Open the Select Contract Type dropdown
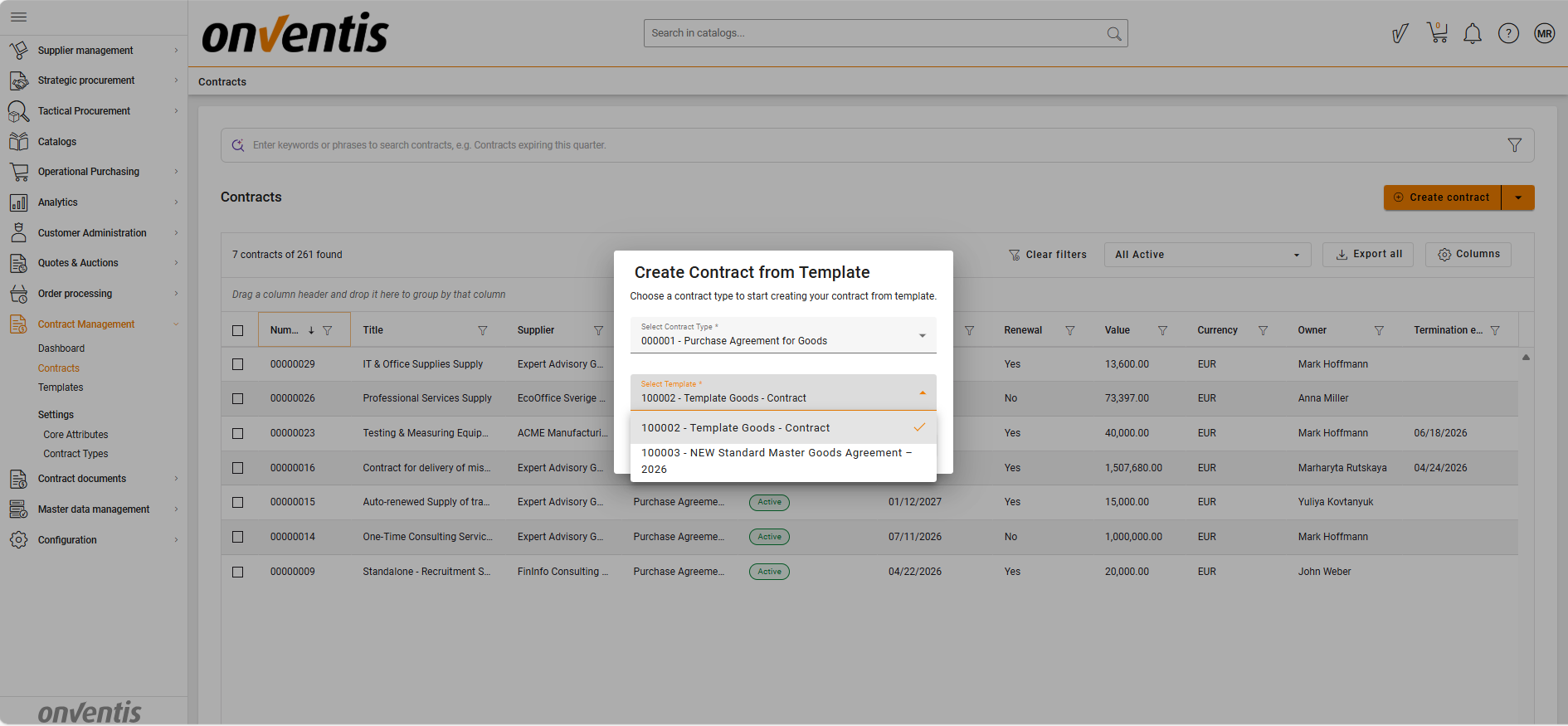1568x726 pixels. pyautogui.click(x=782, y=335)
